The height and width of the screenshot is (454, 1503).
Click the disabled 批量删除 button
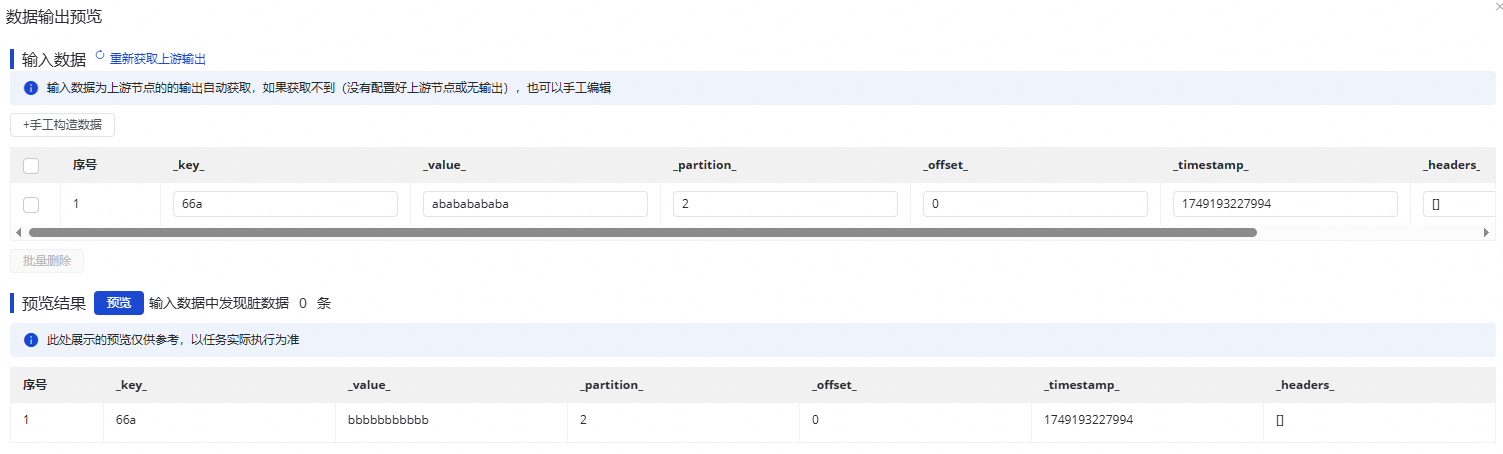tap(47, 261)
